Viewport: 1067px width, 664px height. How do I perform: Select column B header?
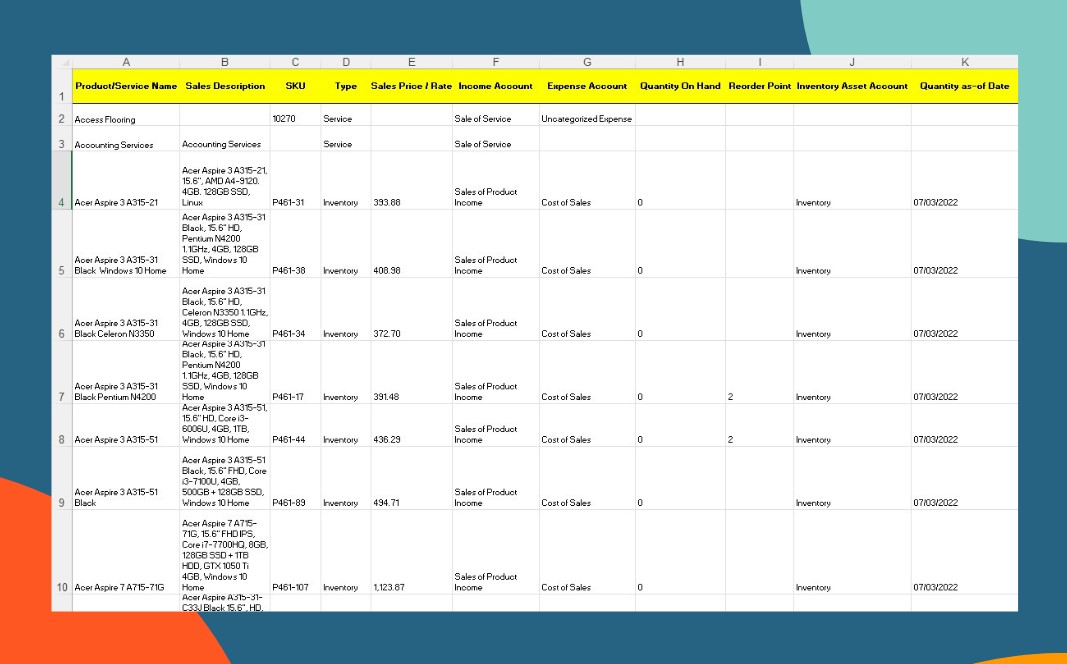225,62
